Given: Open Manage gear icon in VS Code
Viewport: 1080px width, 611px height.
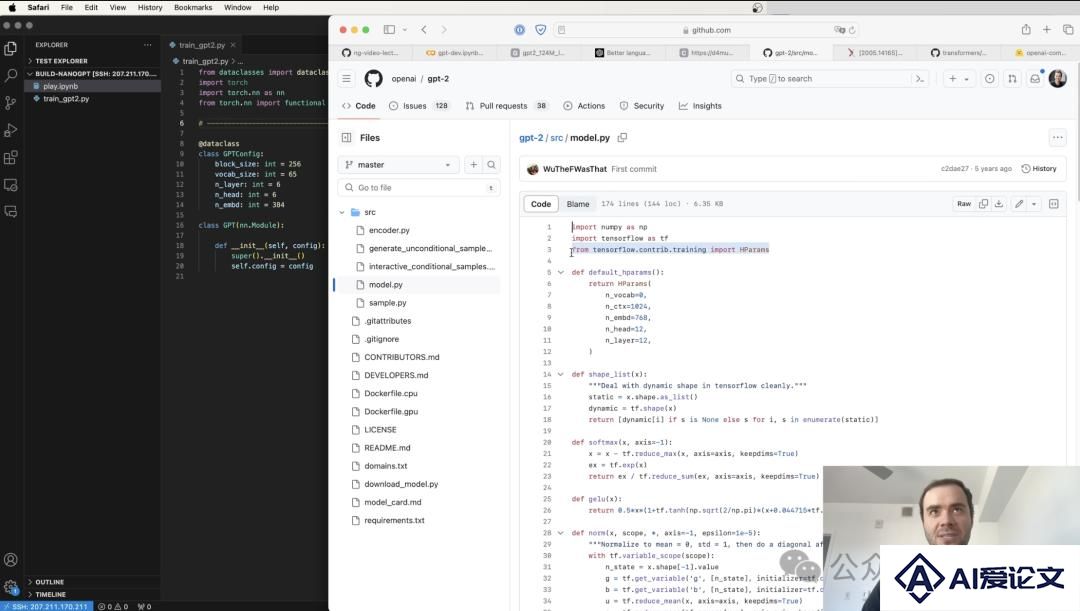Looking at the screenshot, I should (x=10, y=588).
